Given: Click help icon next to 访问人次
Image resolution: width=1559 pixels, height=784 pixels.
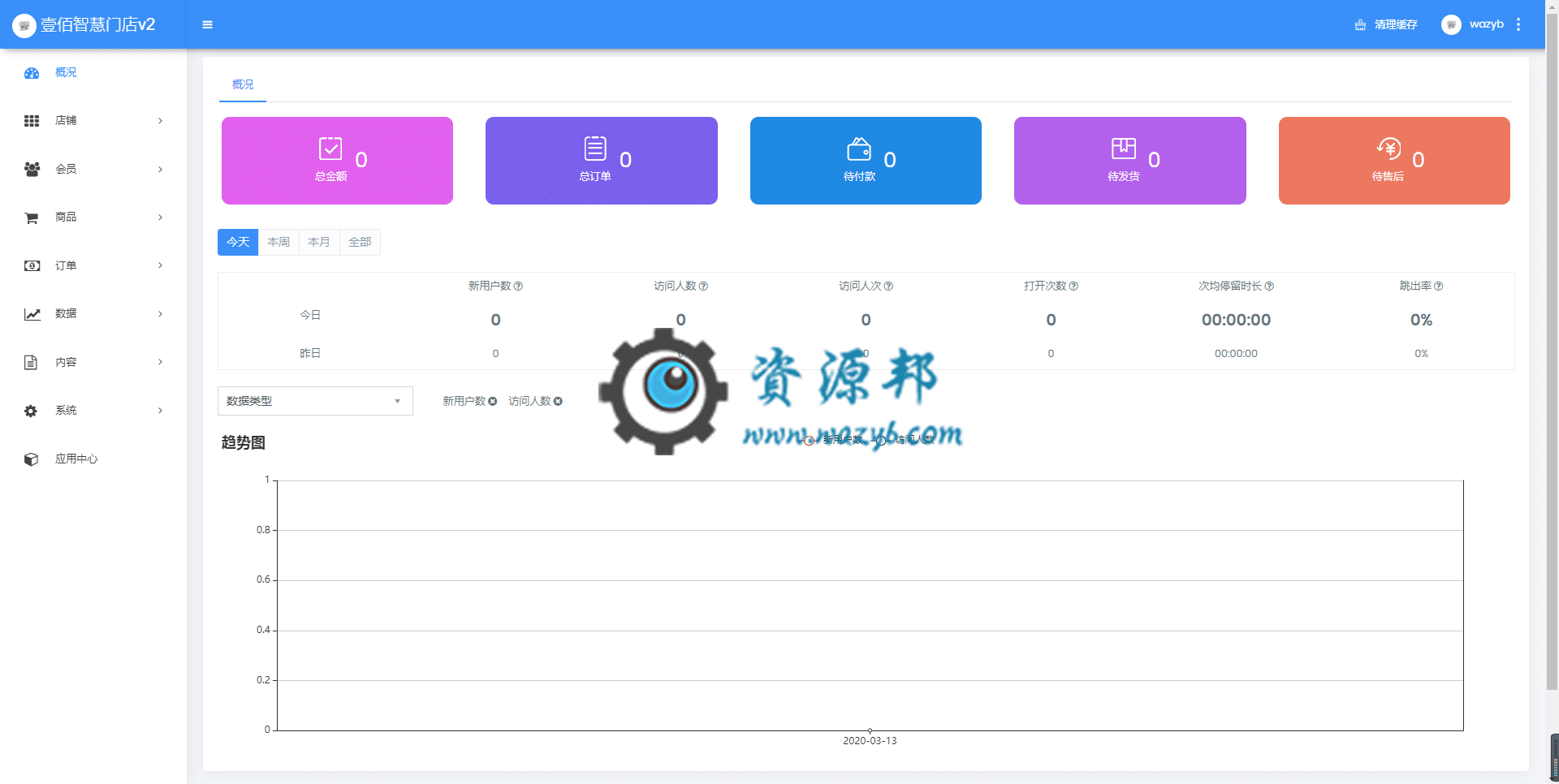Looking at the screenshot, I should pyautogui.click(x=888, y=286).
